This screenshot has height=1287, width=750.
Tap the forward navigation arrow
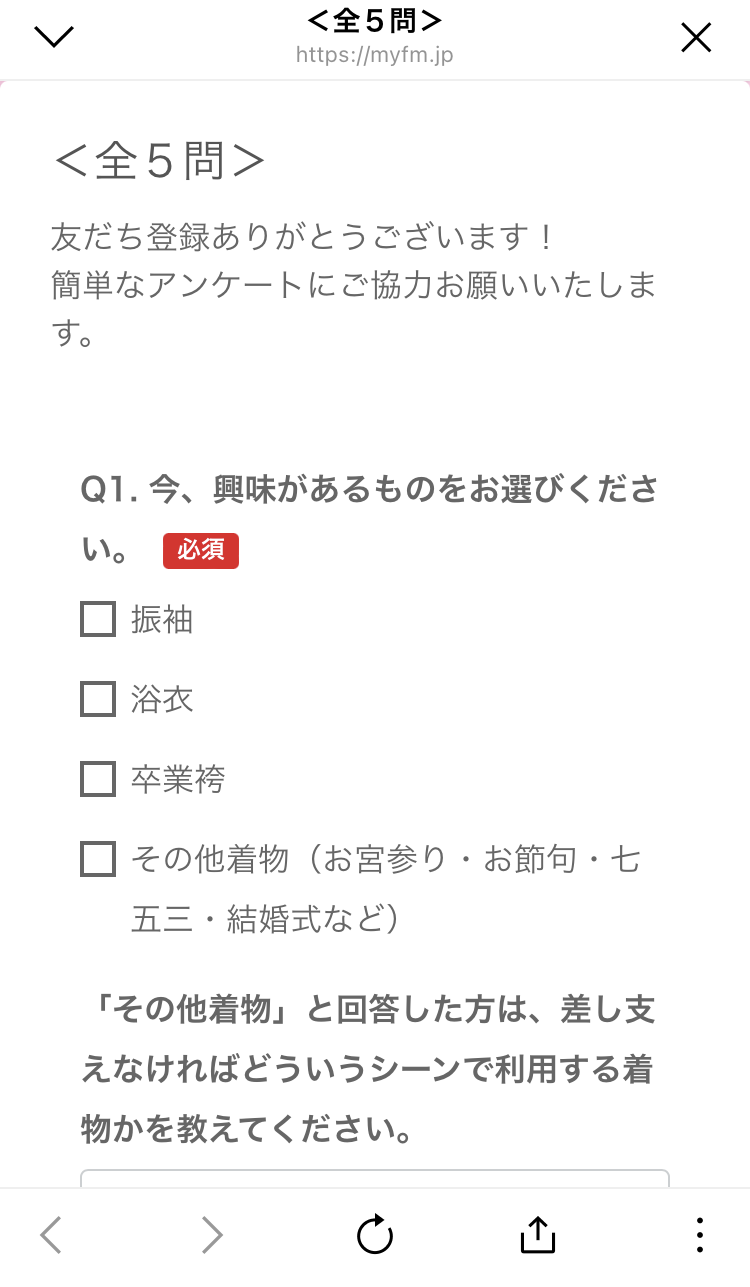click(211, 1235)
